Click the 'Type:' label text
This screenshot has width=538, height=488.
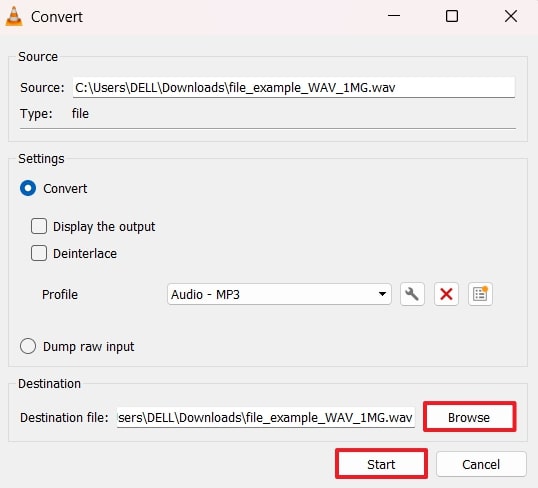tap(36, 114)
